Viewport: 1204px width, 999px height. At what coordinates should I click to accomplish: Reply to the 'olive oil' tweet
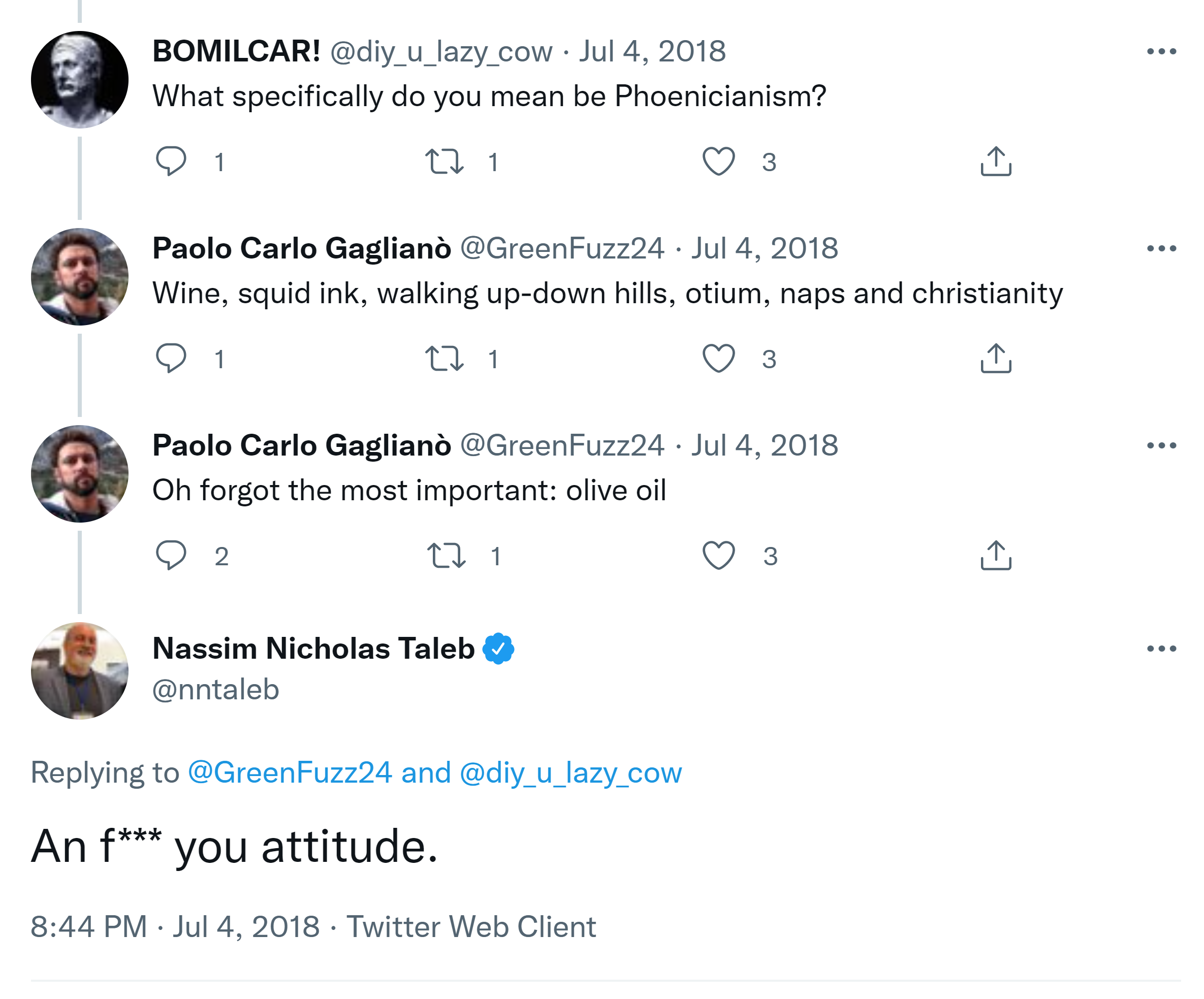(171, 556)
